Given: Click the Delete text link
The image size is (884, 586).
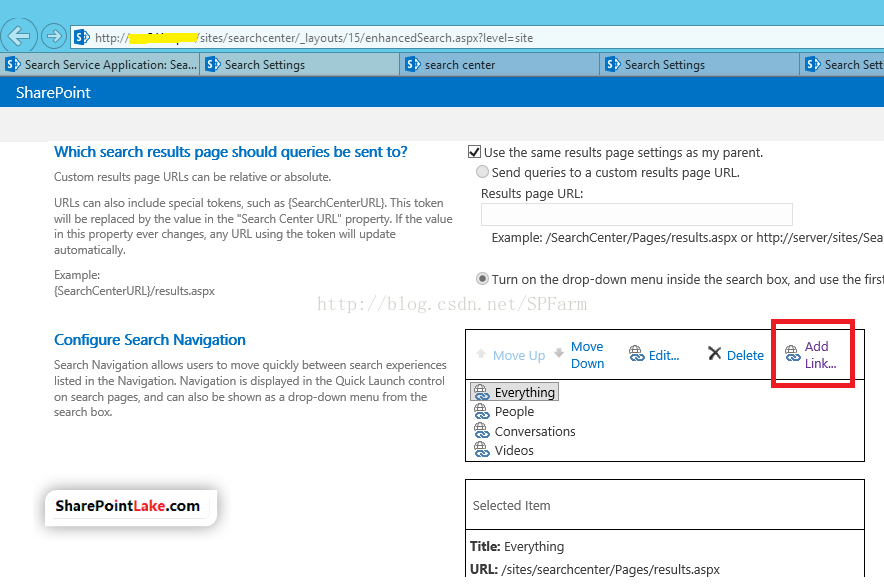Looking at the screenshot, I should pos(745,355).
